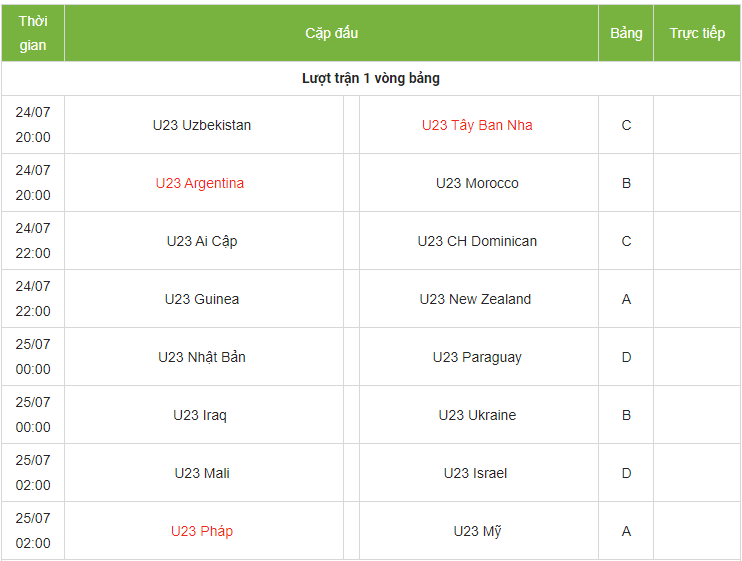742x561 pixels.
Task: Select the U23 Pháp team link
Action: 202,531
